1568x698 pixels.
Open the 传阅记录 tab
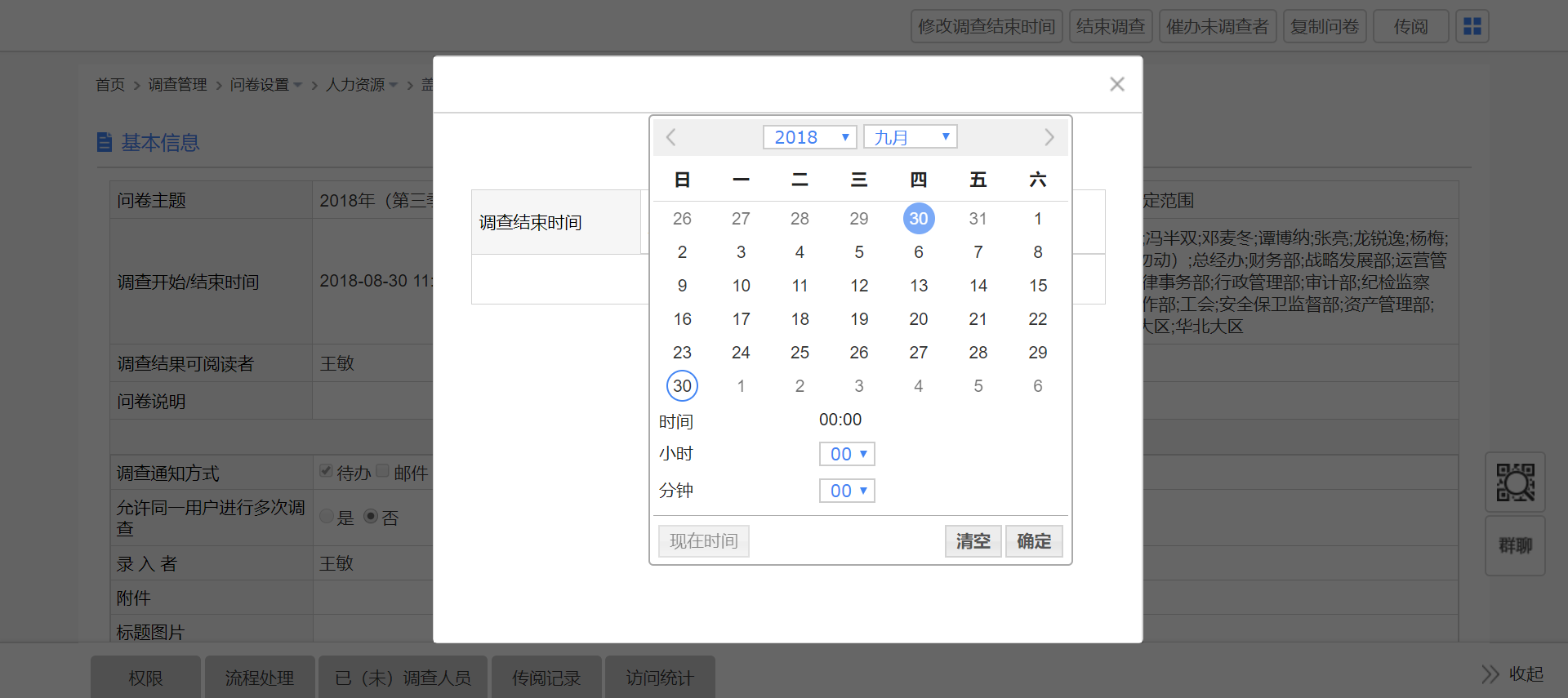(x=546, y=678)
